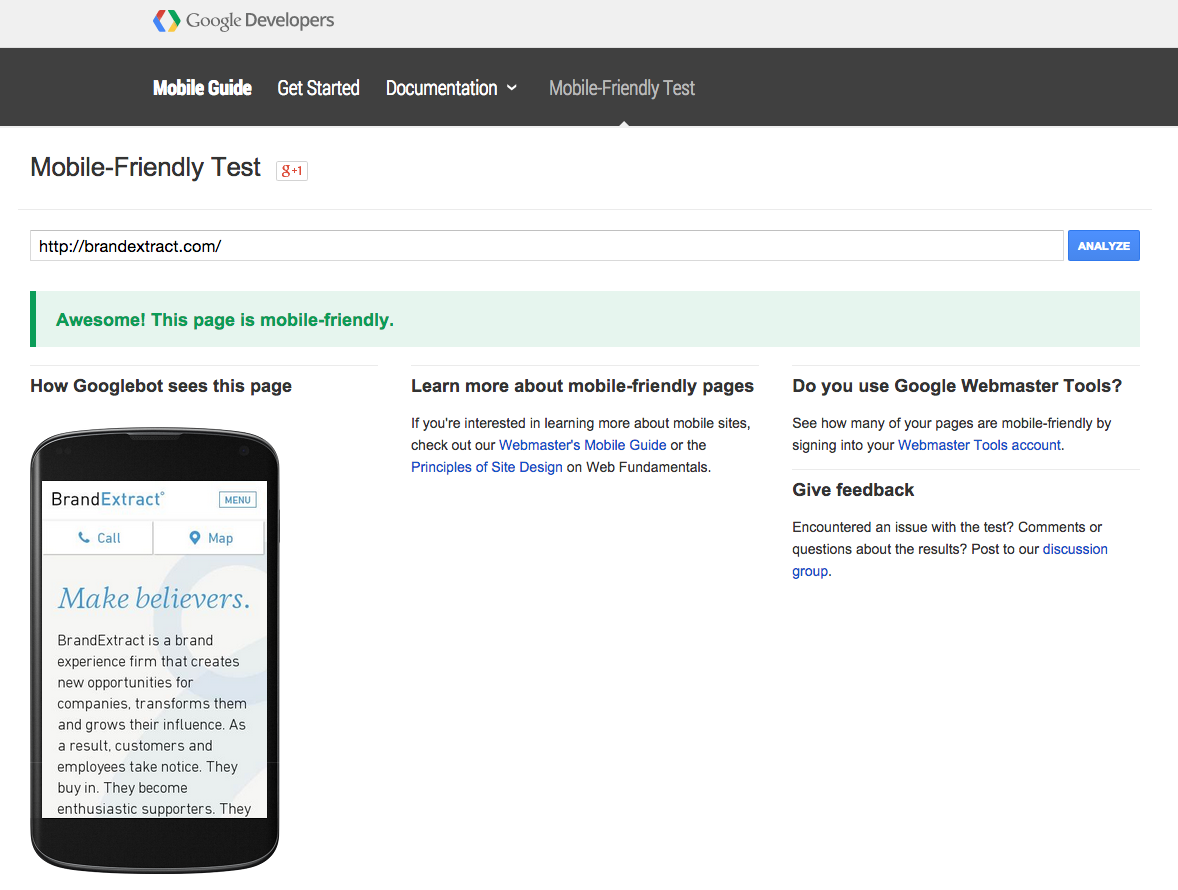
Task: Tap the Map pin icon in the preview
Action: click(195, 537)
